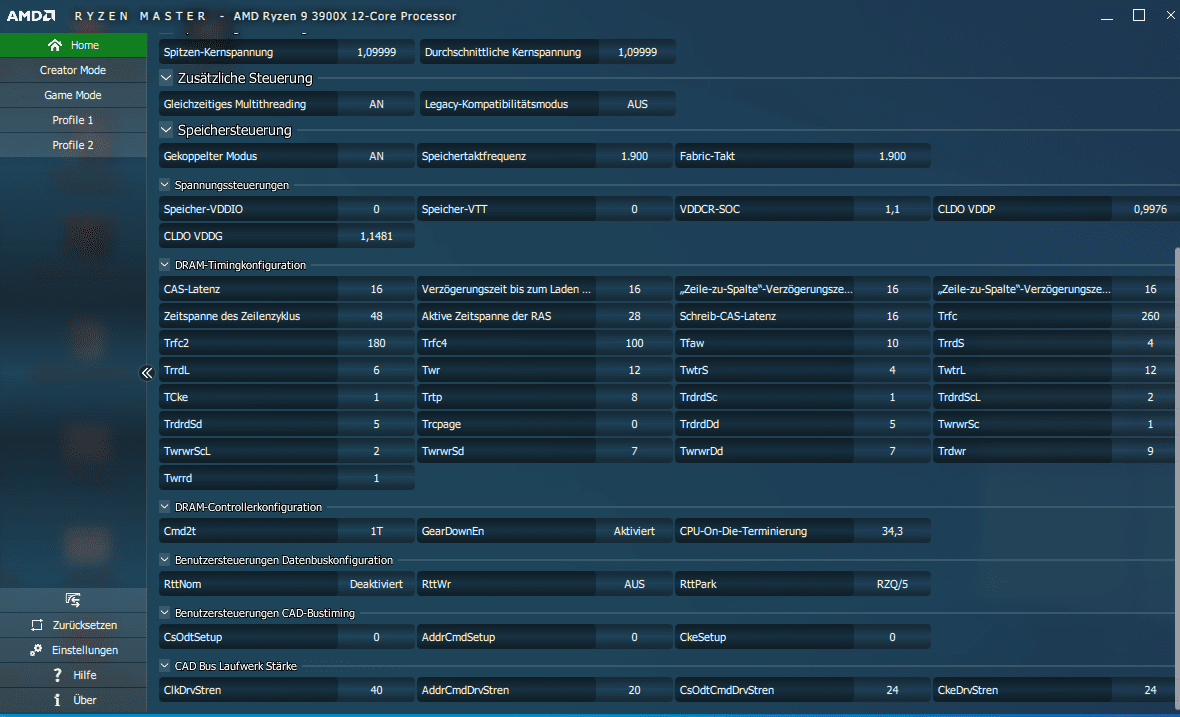The height and width of the screenshot is (717, 1180).
Task: Click Fabric-Takt value 1.900
Action: (893, 156)
